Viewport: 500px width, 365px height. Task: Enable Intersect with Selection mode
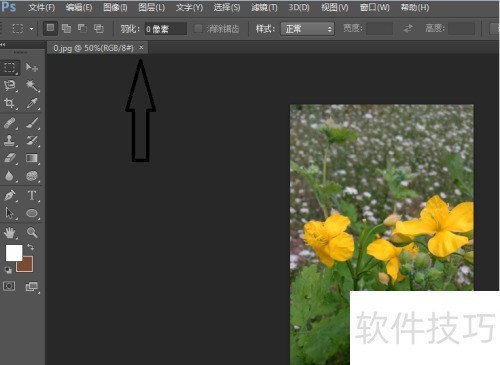click(x=98, y=29)
